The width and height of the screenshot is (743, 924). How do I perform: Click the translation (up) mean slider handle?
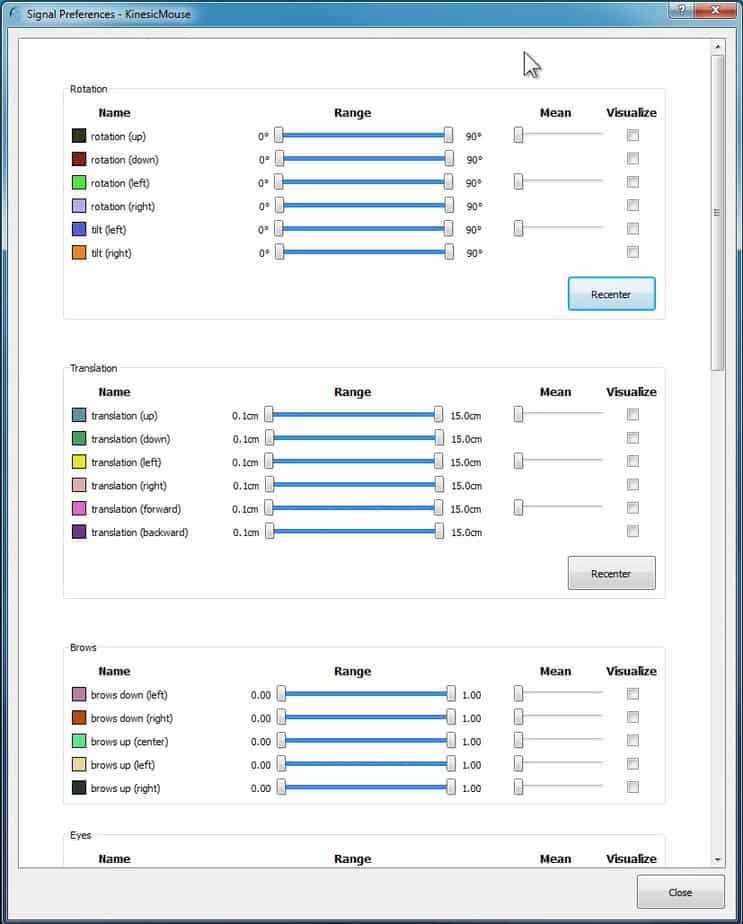click(x=518, y=414)
